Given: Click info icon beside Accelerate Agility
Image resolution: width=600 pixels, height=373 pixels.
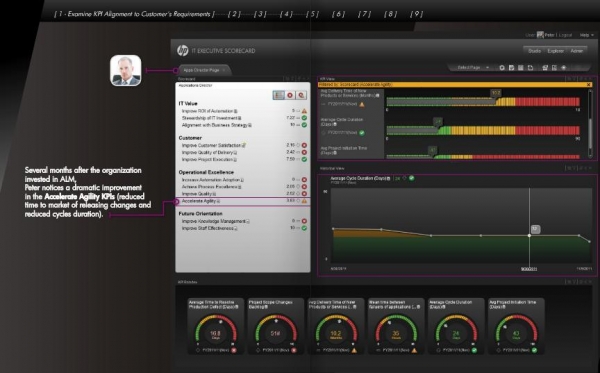Looking at the screenshot, I should tap(218, 201).
